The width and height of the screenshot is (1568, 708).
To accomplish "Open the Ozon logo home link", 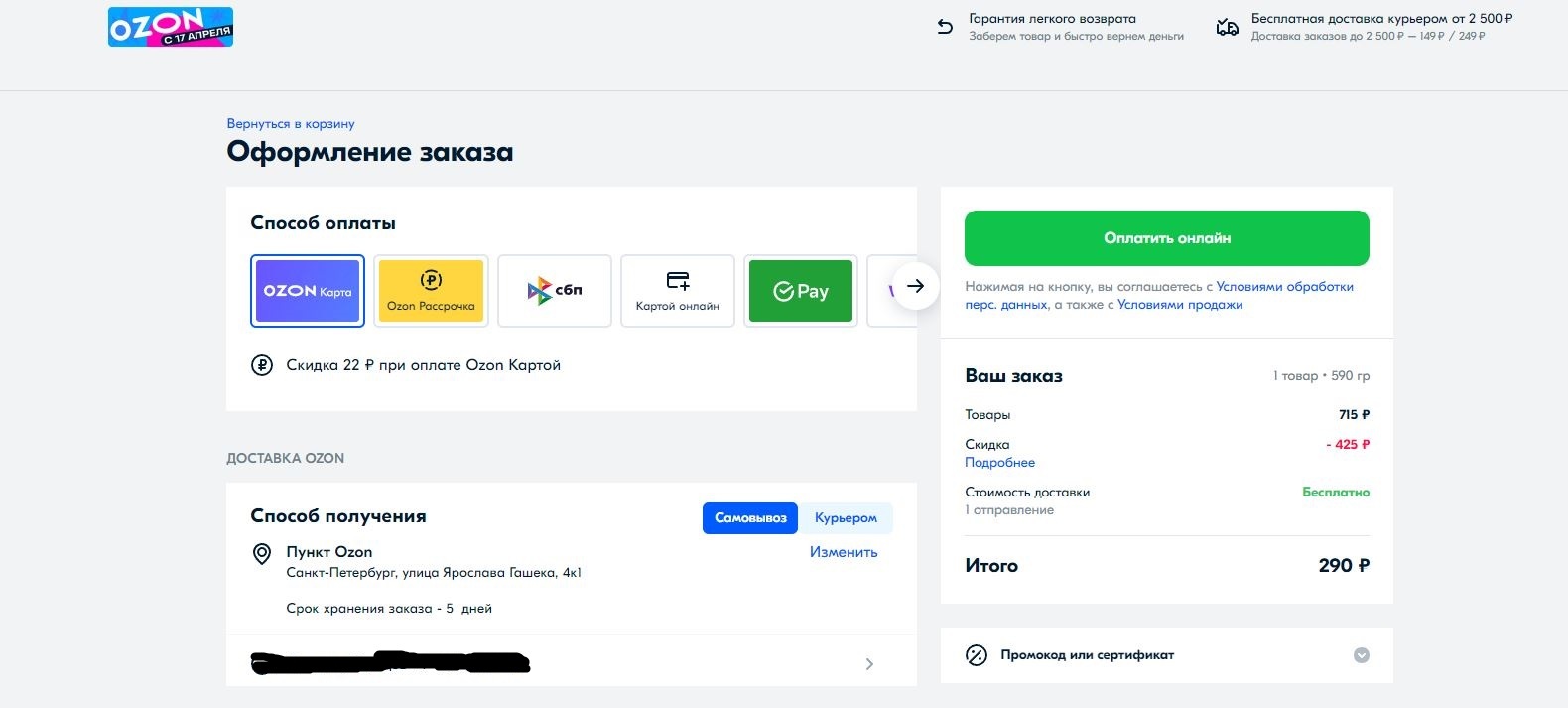I will pyautogui.click(x=171, y=27).
